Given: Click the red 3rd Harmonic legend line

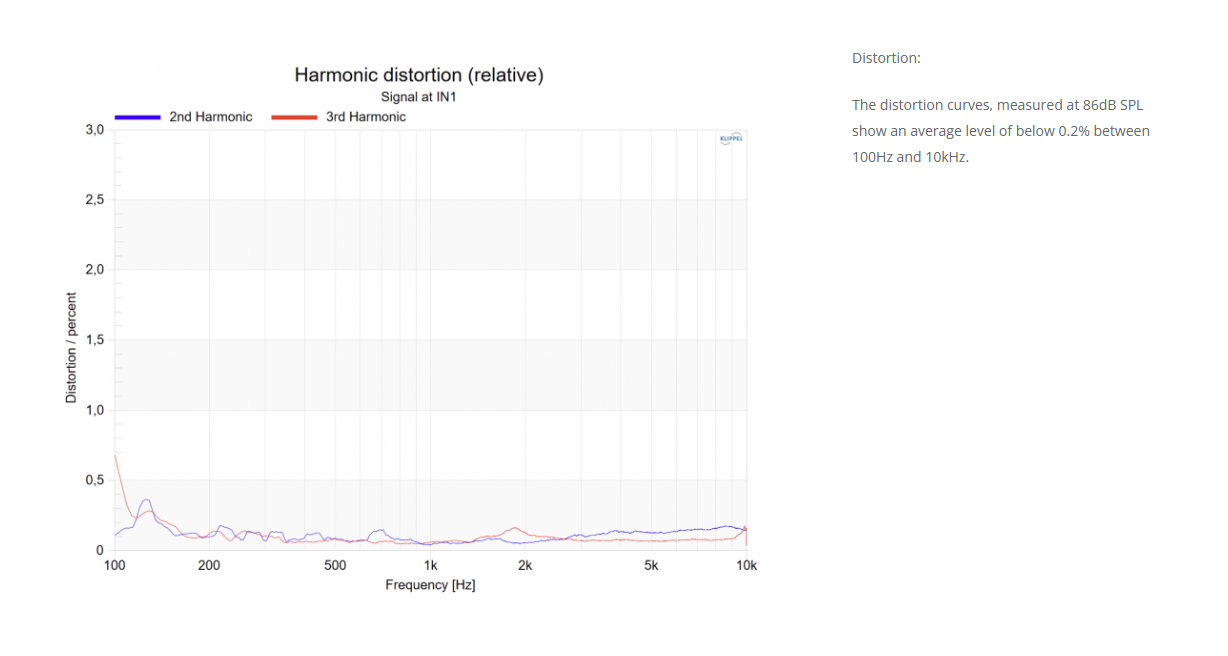Looking at the screenshot, I should pos(294,117).
